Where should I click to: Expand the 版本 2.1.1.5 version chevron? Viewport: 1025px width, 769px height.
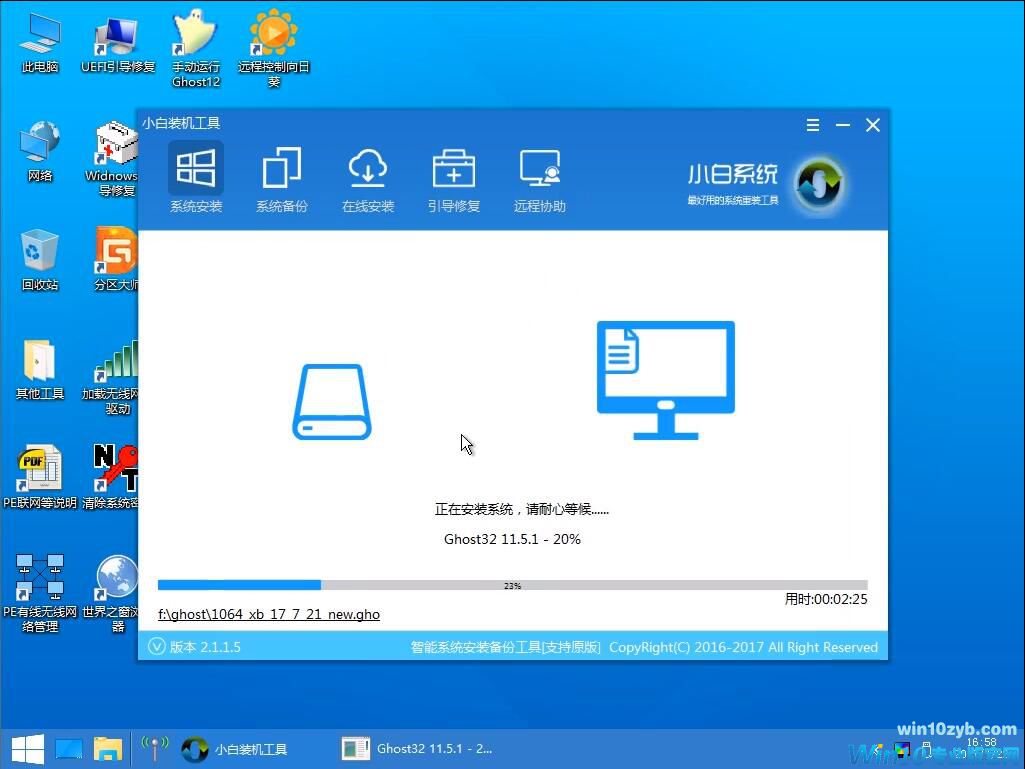157,646
